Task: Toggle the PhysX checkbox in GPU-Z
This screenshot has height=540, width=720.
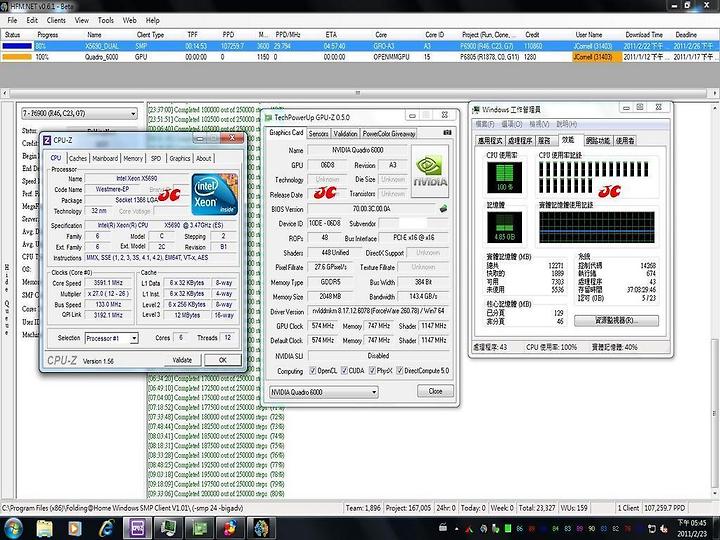Action: [372, 371]
